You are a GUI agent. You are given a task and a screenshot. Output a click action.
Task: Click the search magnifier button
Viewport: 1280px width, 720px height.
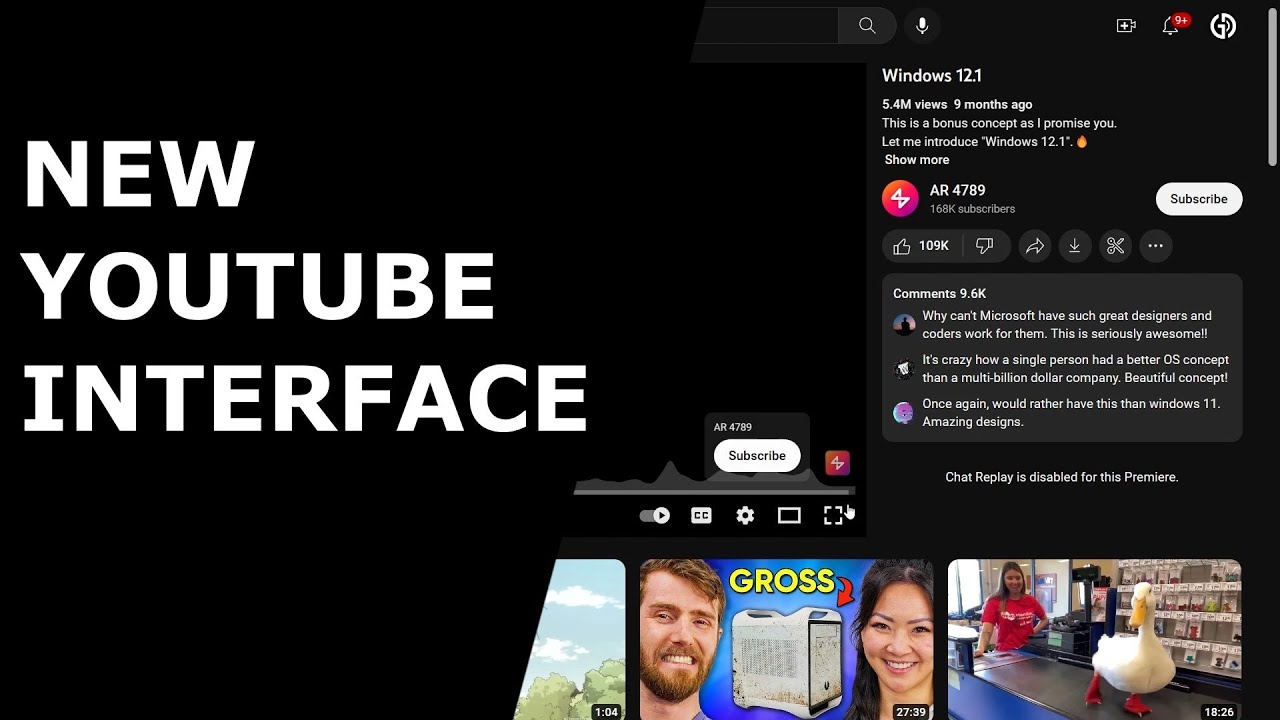click(867, 26)
